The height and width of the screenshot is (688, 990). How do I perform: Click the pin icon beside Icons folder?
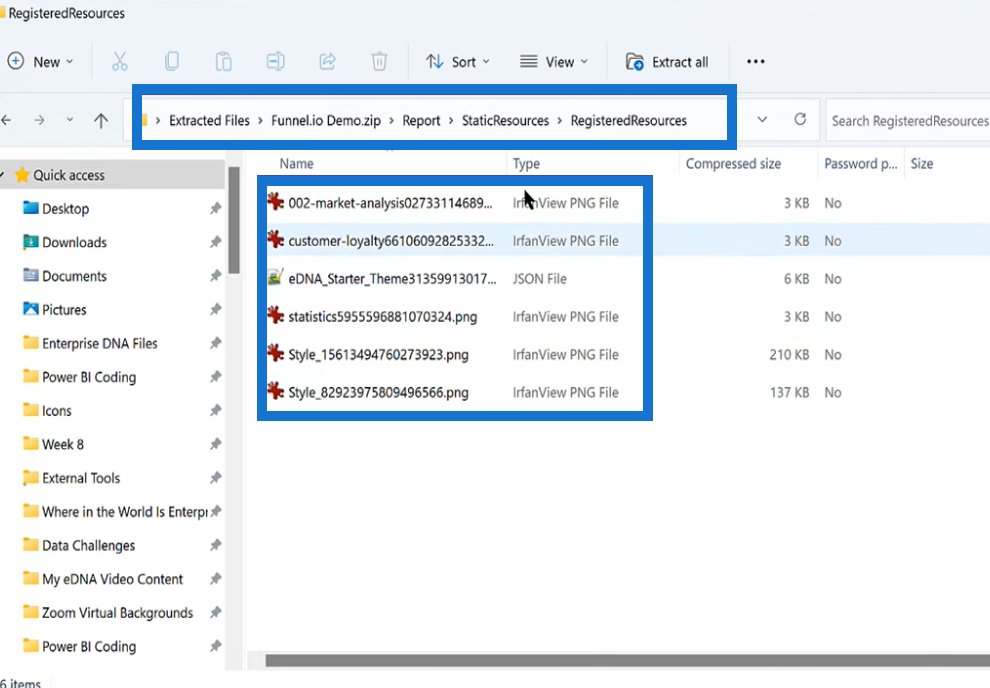click(x=215, y=410)
